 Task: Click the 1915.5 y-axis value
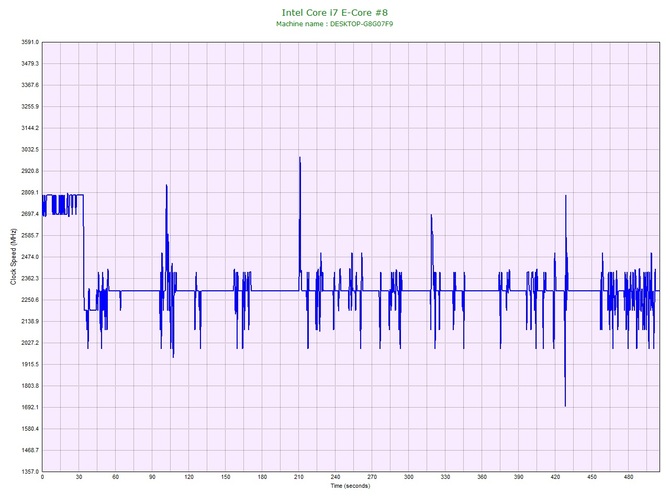tap(30, 364)
